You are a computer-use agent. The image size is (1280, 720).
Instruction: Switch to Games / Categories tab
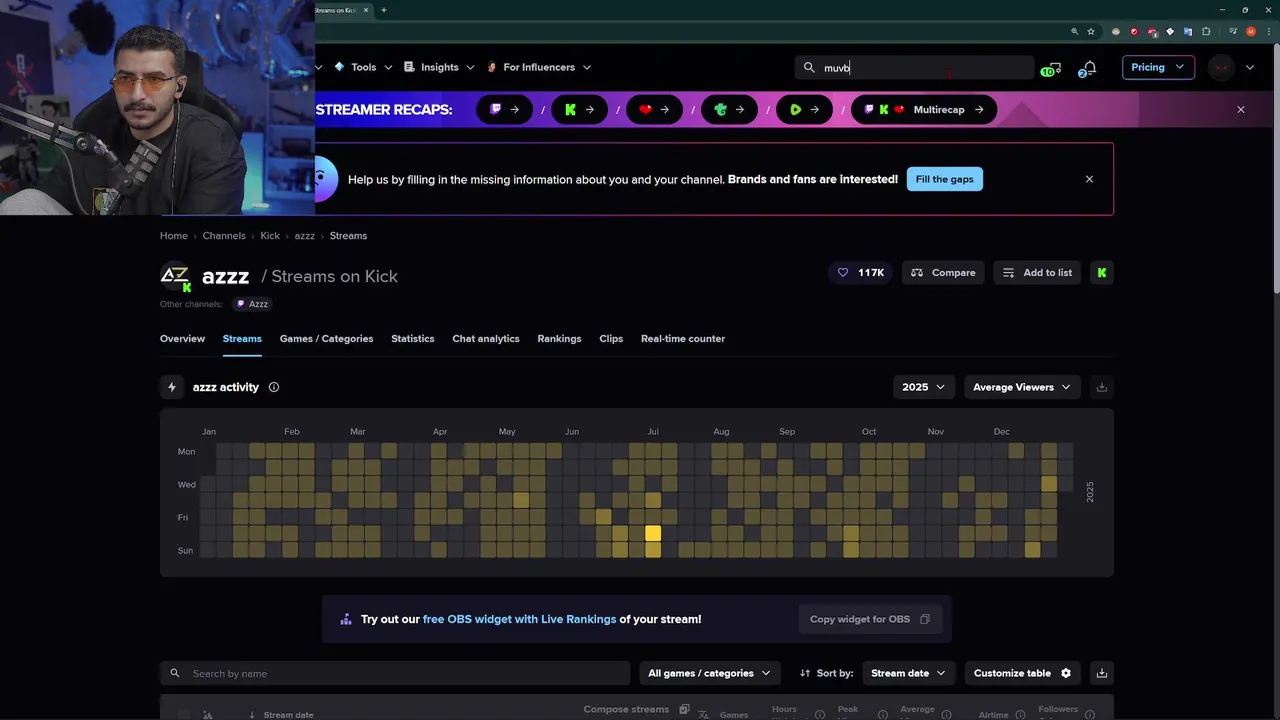pyautogui.click(x=326, y=339)
